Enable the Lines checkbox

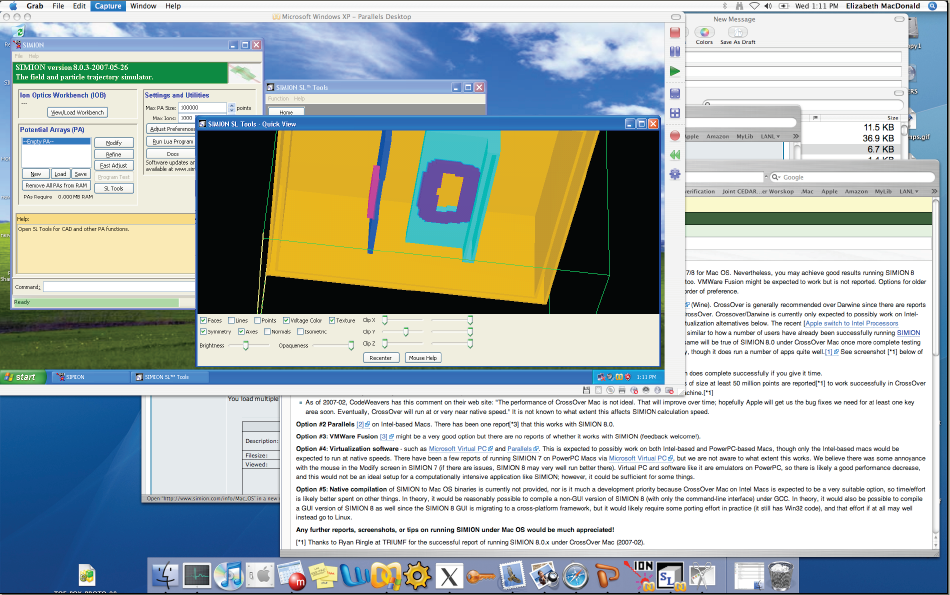pos(231,321)
